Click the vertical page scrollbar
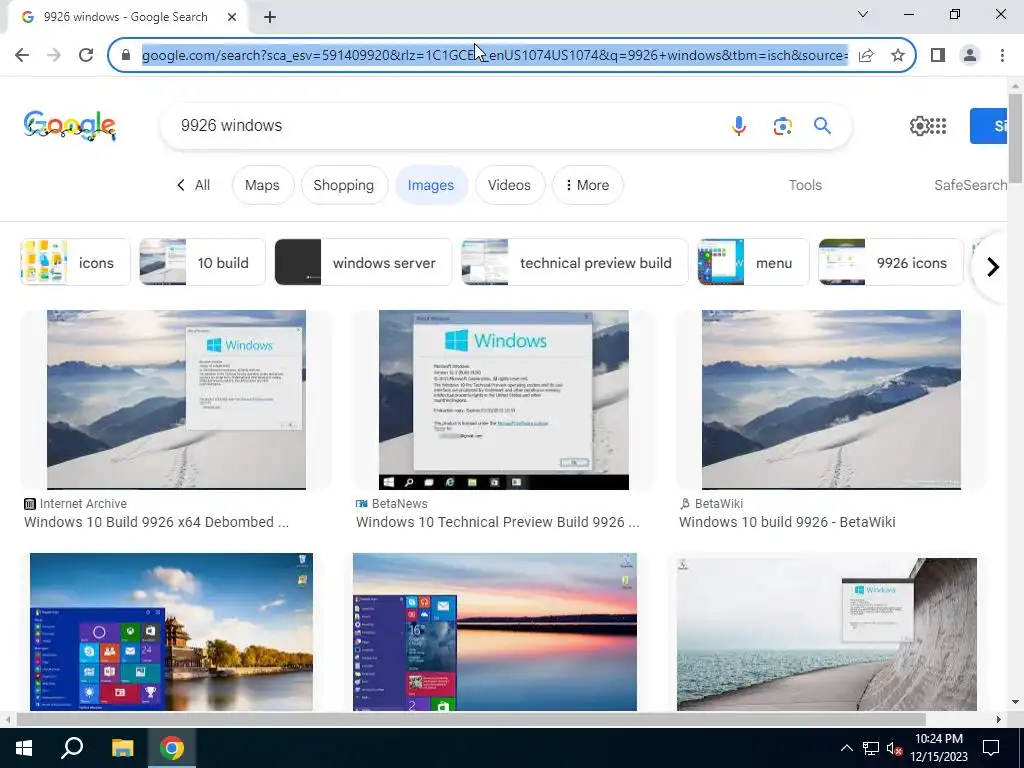The width and height of the screenshot is (1024, 768). coord(1015,138)
